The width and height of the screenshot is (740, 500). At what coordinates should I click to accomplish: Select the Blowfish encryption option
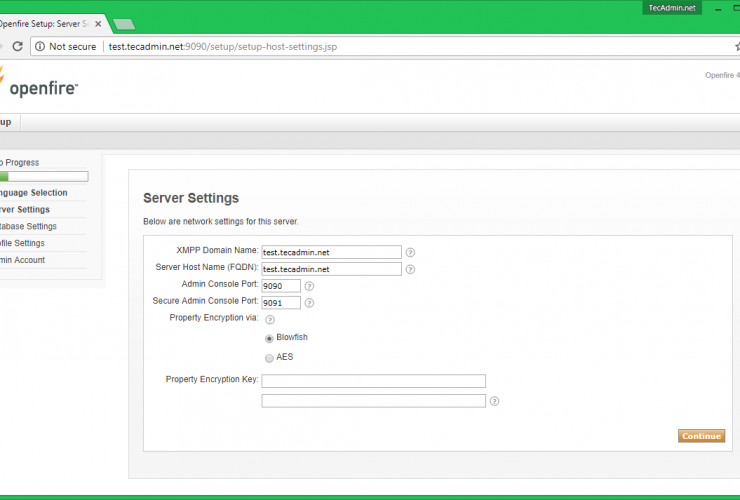tap(269, 338)
